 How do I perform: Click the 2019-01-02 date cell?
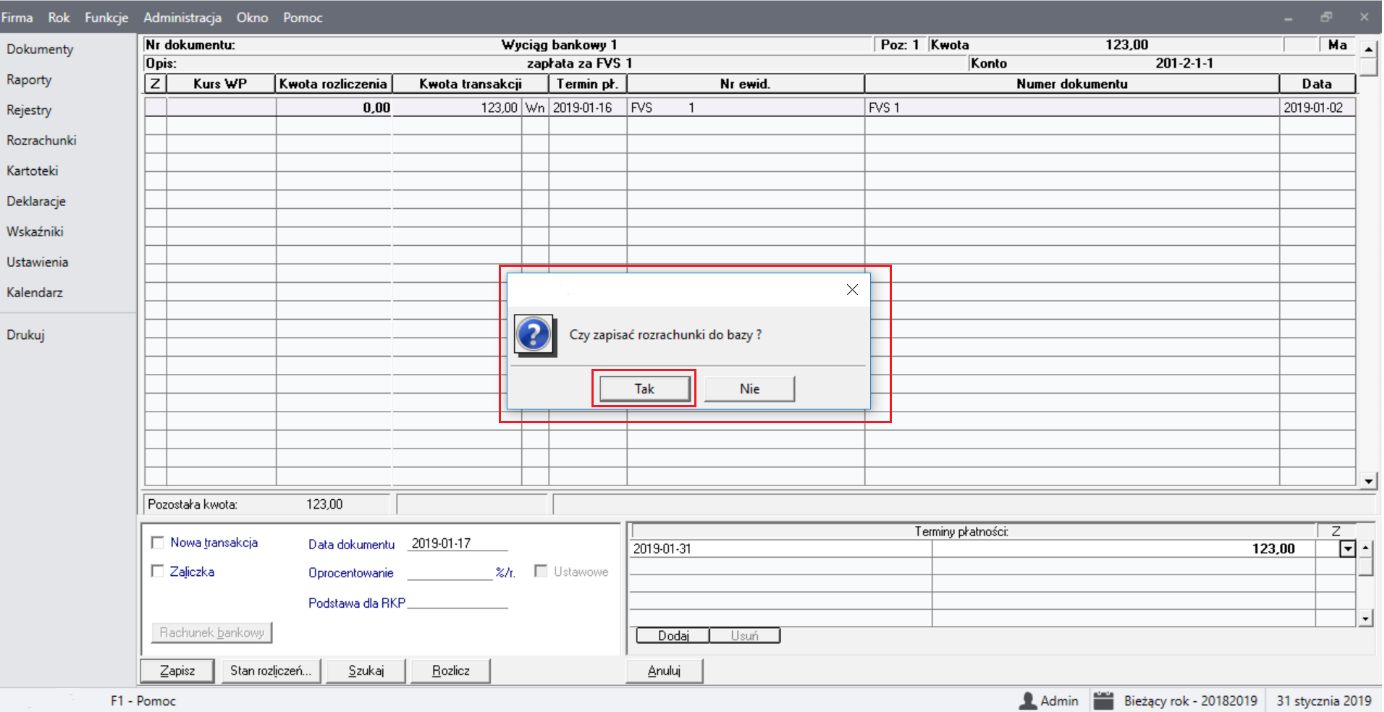click(1317, 107)
